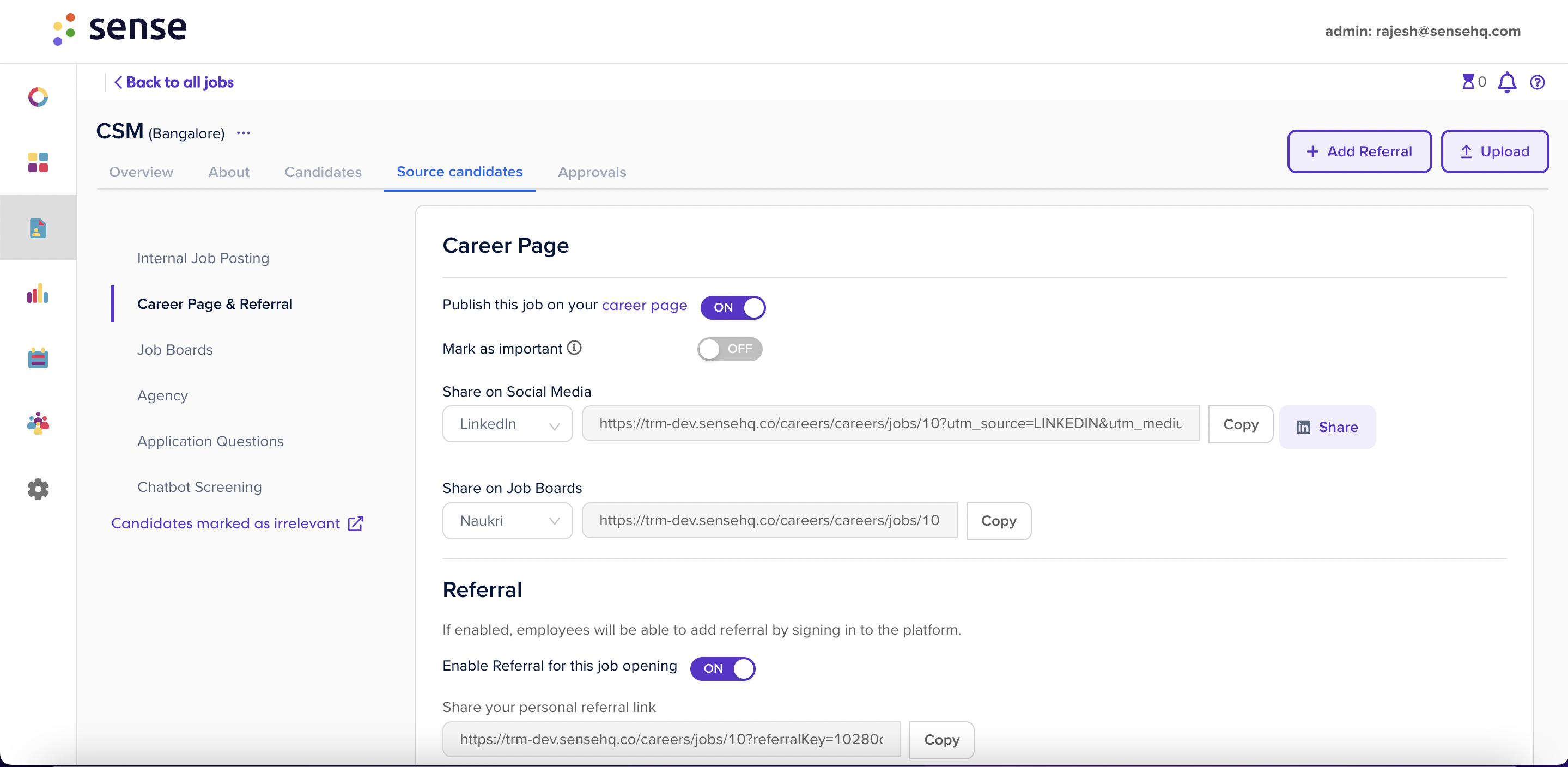Click the Sense logo in header
This screenshot has width=1568, height=767.
pyautogui.click(x=120, y=29)
